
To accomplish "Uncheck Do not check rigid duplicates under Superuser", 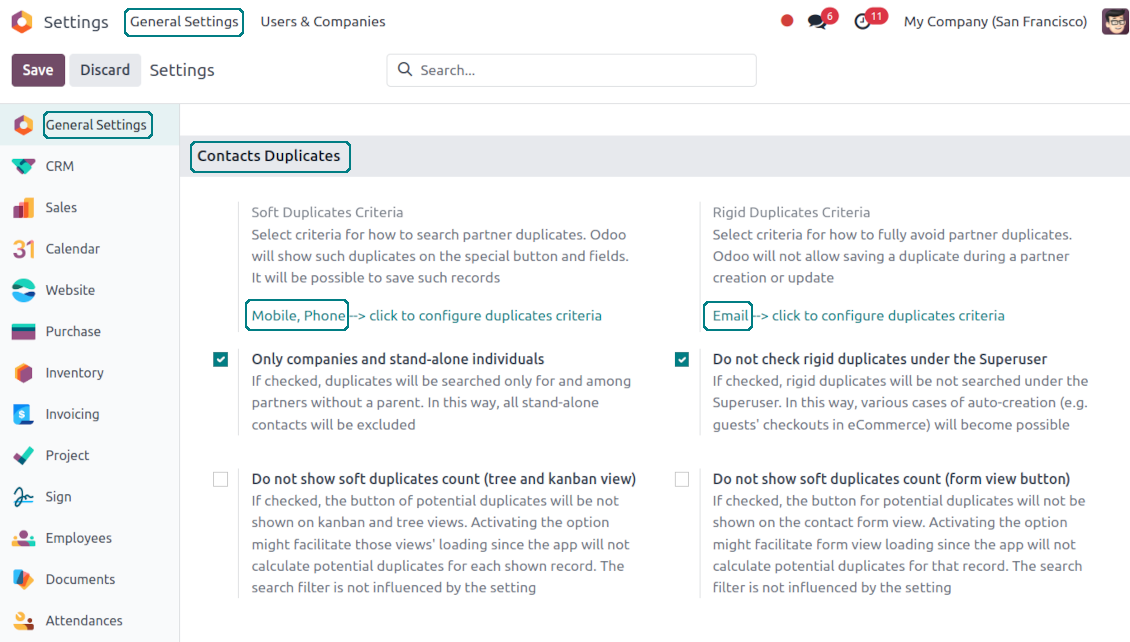I will [682, 359].
